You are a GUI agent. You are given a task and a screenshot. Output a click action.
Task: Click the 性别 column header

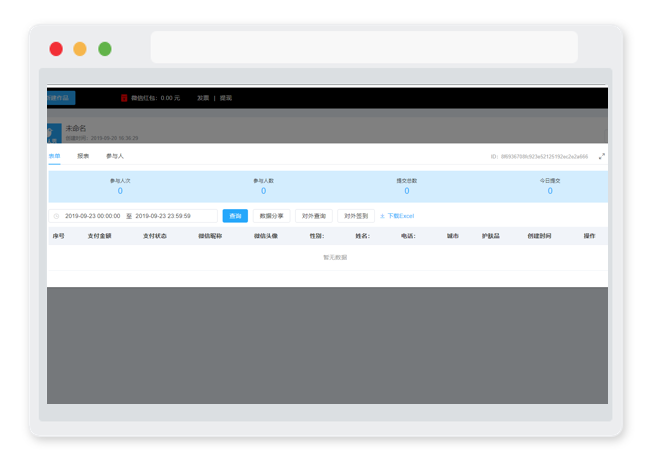coord(317,236)
